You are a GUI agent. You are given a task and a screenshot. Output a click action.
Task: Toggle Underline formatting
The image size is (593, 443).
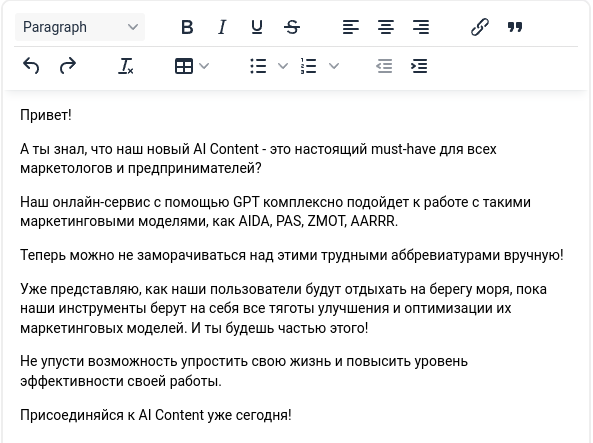pos(257,27)
